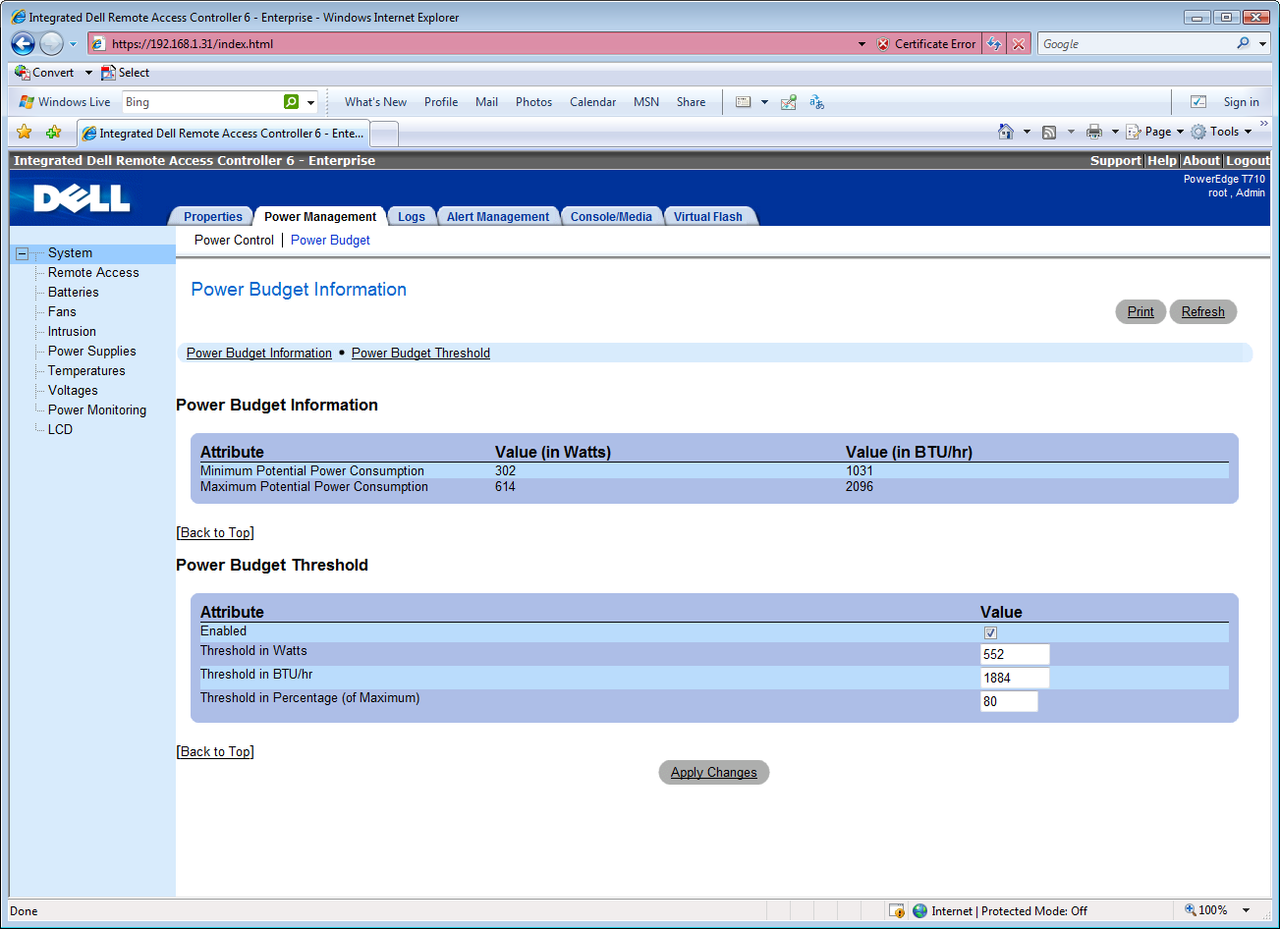
Task: Select the Power Control sub-tab
Action: pos(234,240)
